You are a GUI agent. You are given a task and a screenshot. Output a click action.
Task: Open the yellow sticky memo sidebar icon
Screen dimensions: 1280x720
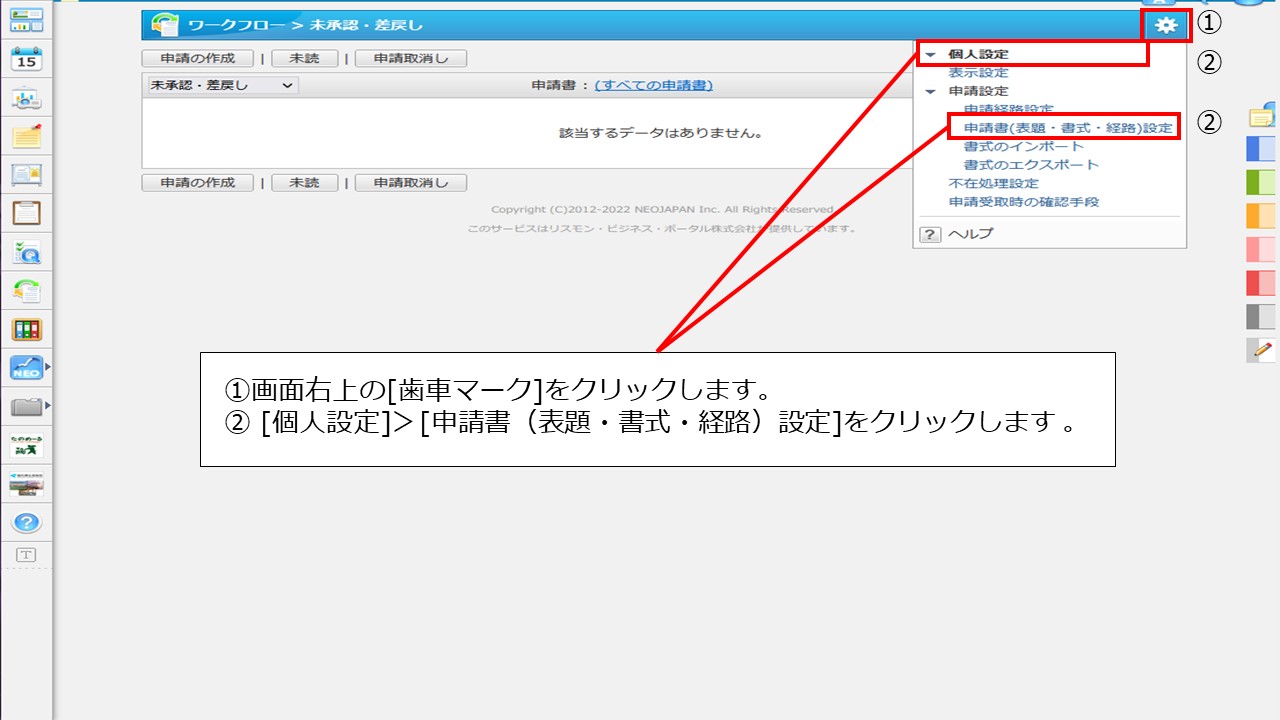[26, 137]
